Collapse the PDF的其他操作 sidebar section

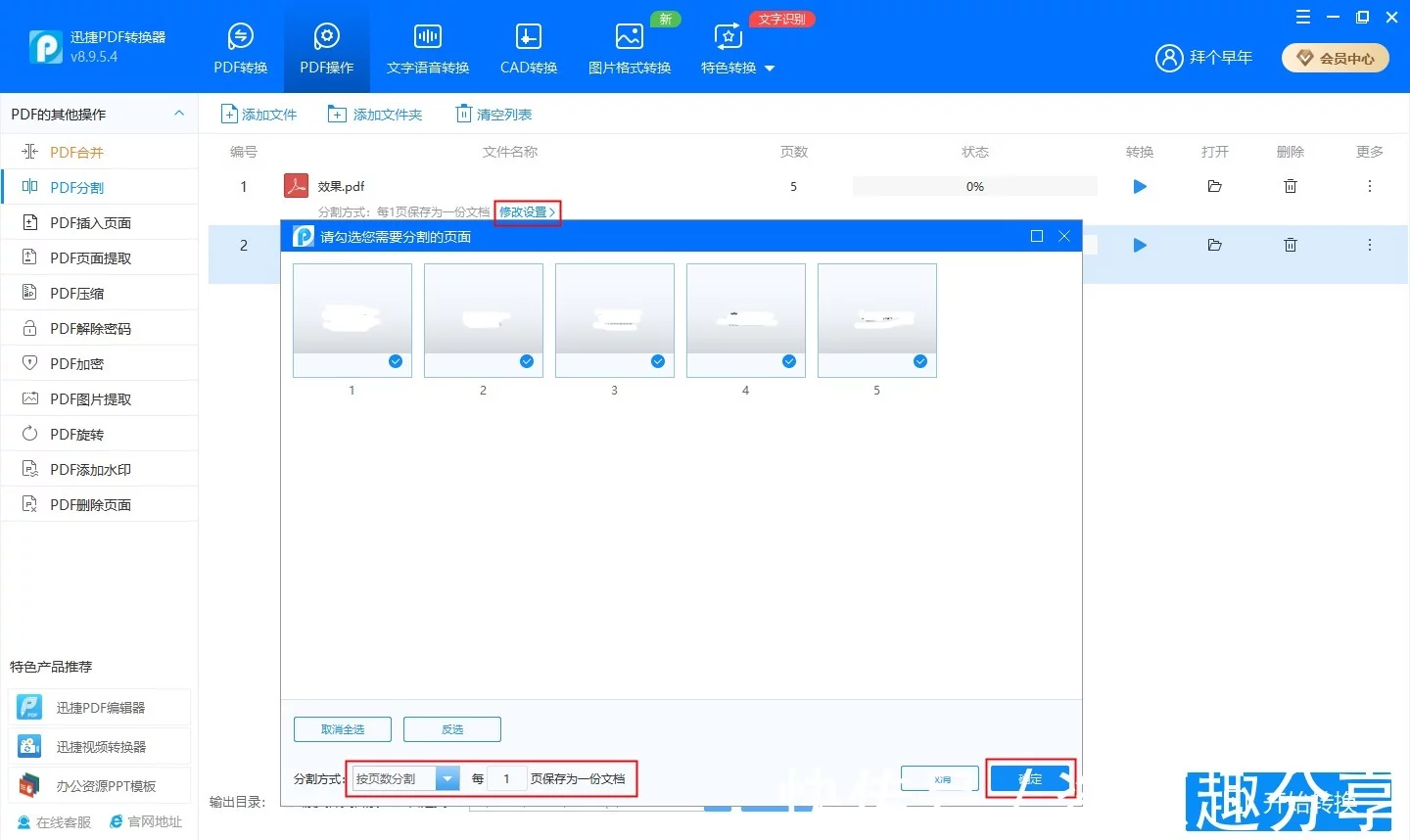tap(179, 114)
